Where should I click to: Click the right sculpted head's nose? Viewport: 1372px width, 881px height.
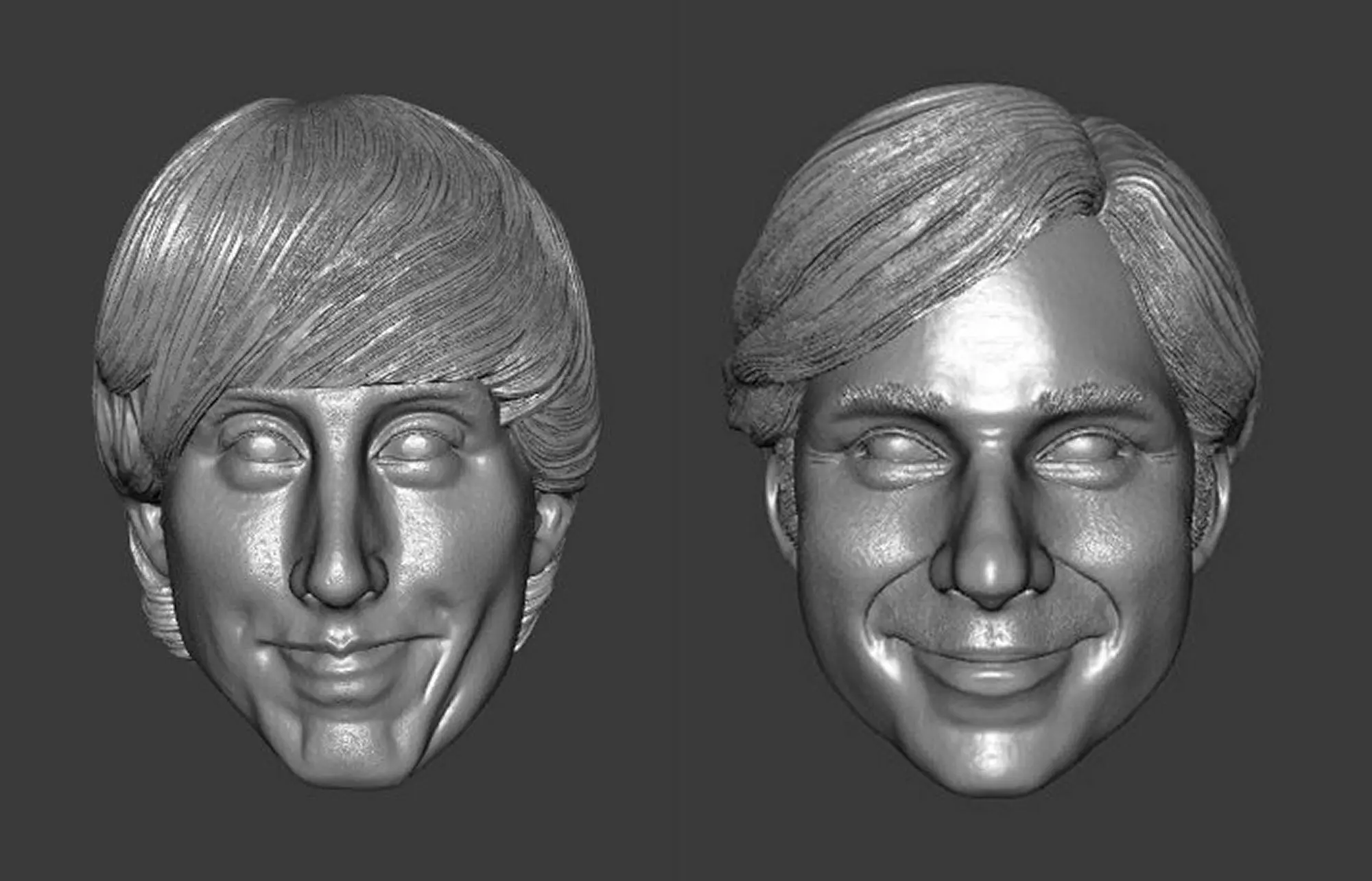point(990,573)
